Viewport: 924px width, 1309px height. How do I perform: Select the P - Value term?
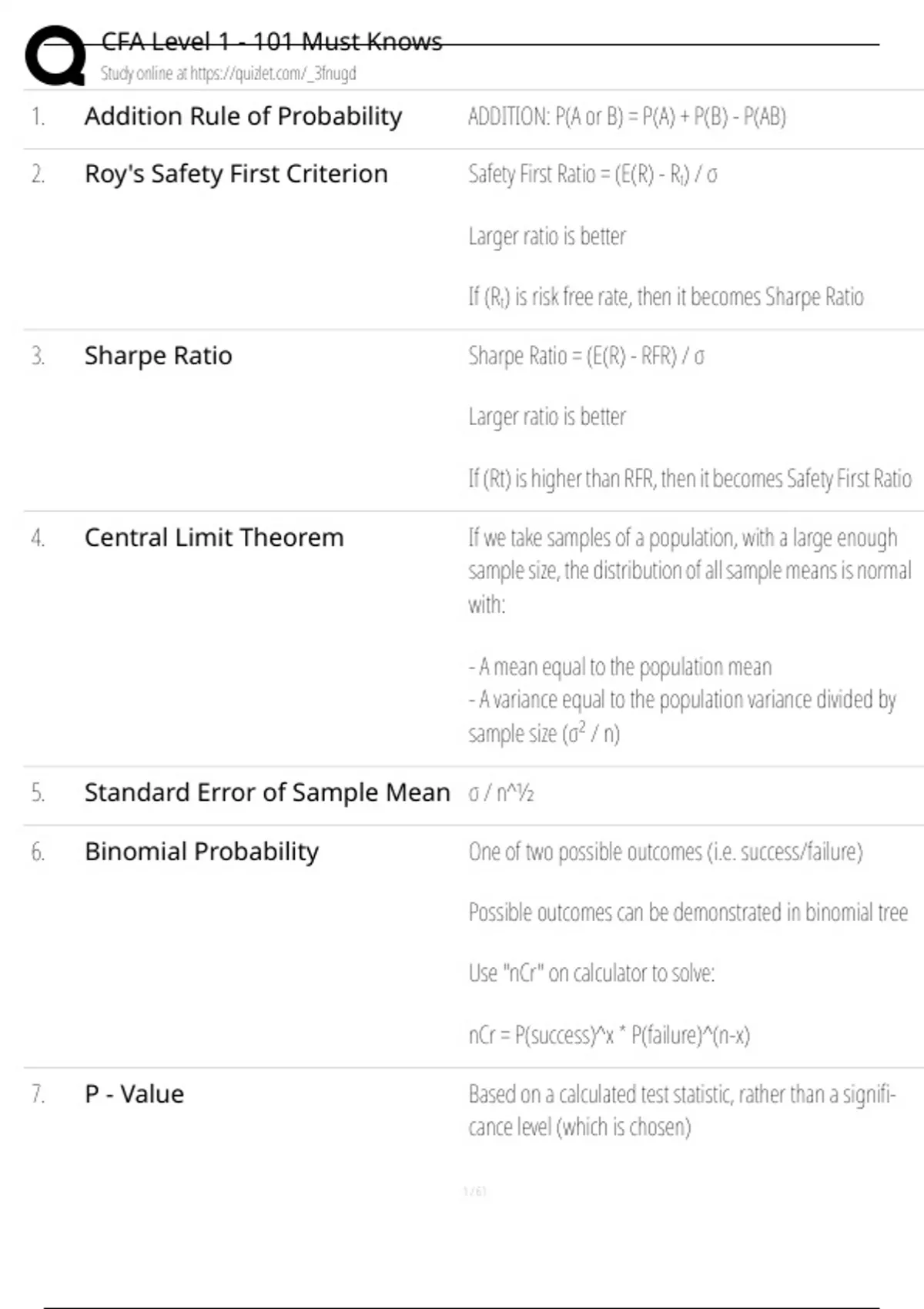pyautogui.click(x=134, y=1094)
